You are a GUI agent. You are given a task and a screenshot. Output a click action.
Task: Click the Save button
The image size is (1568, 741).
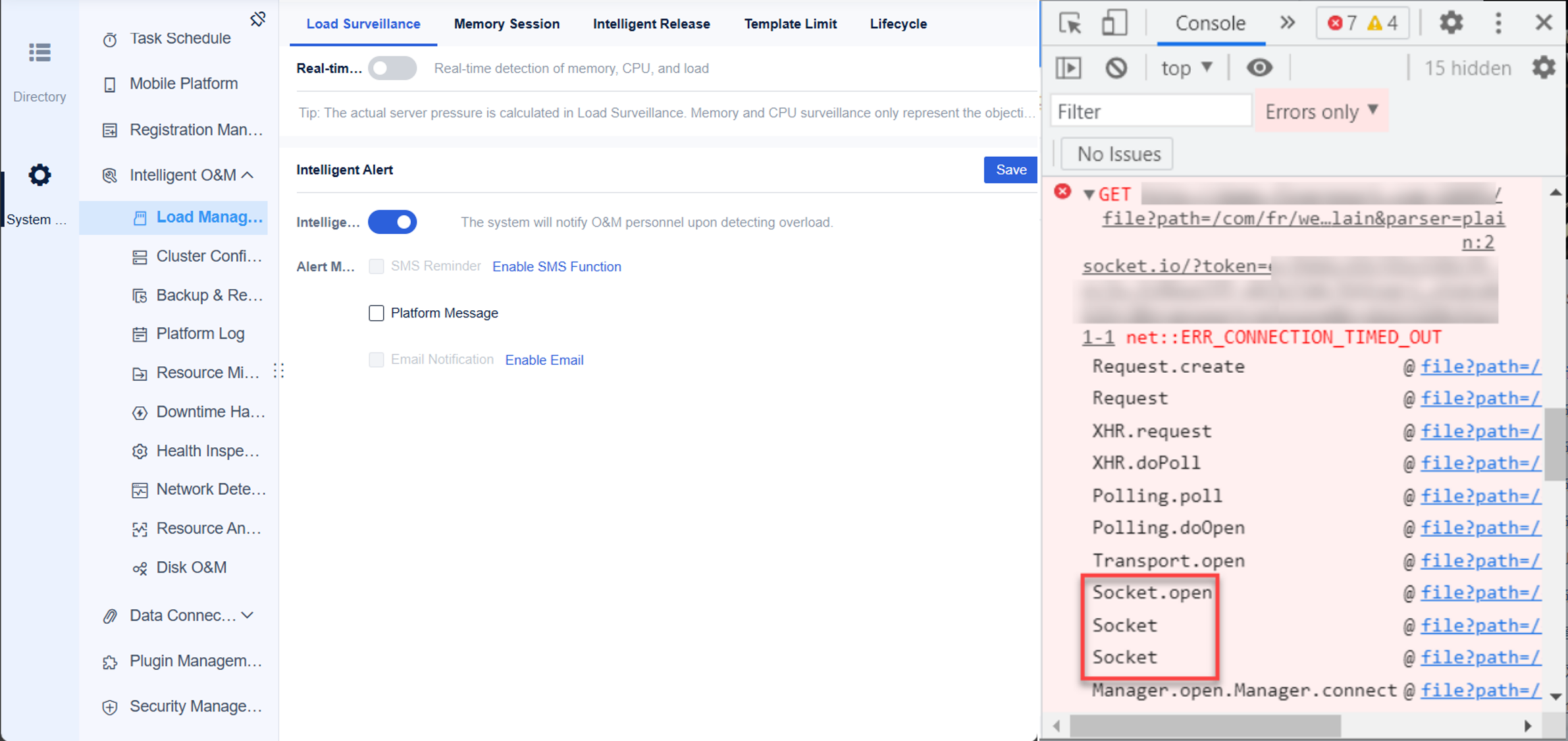pyautogui.click(x=1010, y=170)
